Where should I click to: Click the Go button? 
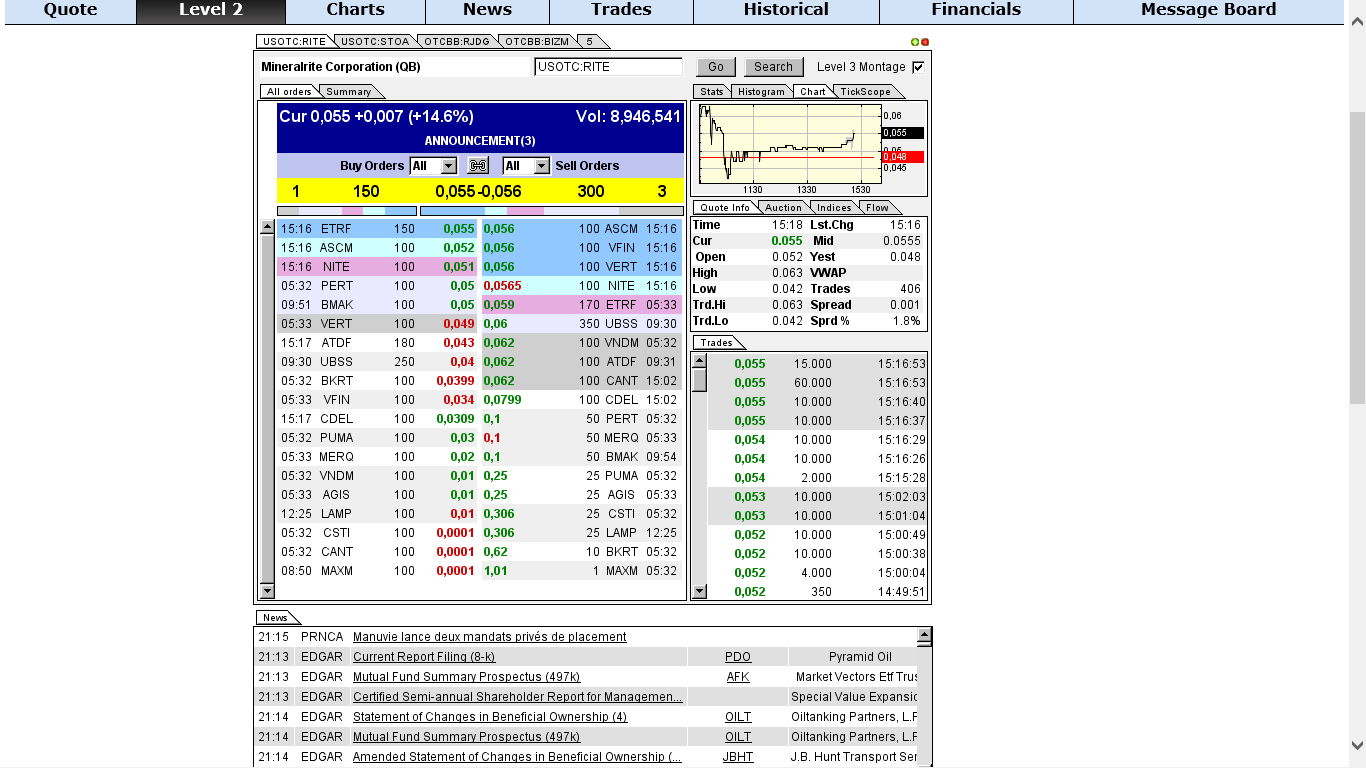[x=716, y=66]
